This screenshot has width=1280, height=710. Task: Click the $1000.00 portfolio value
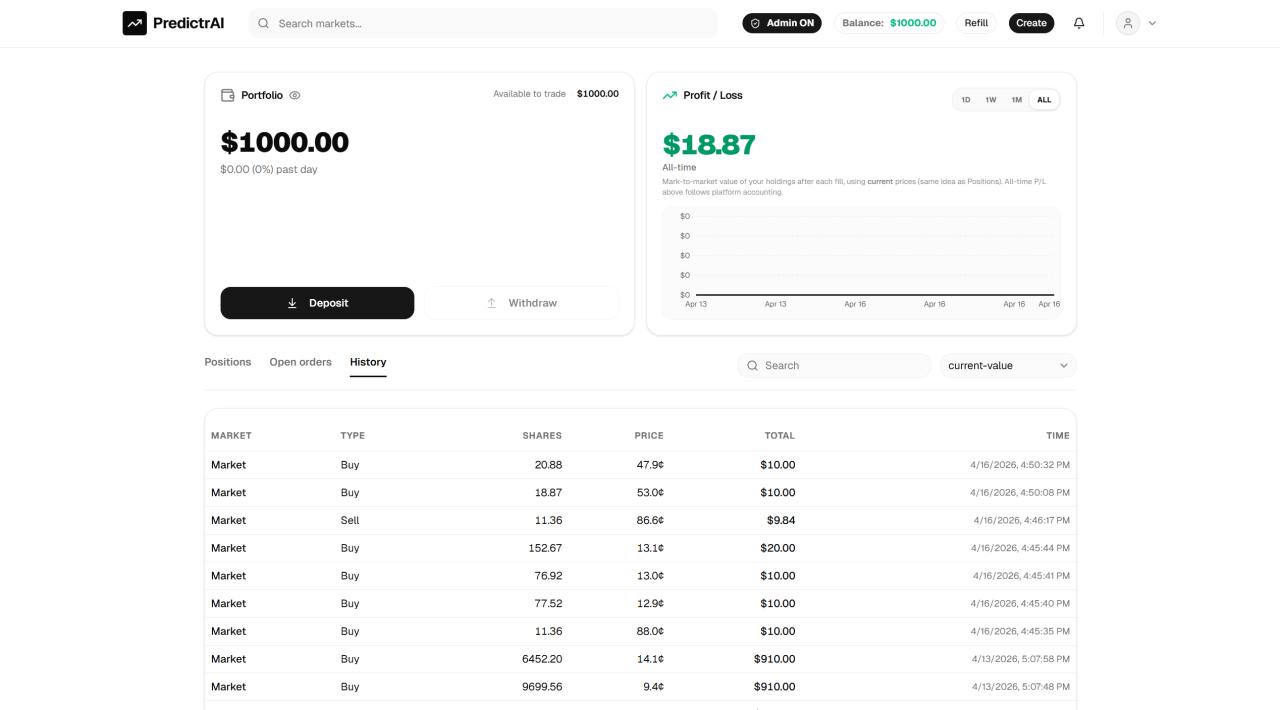[285, 142]
